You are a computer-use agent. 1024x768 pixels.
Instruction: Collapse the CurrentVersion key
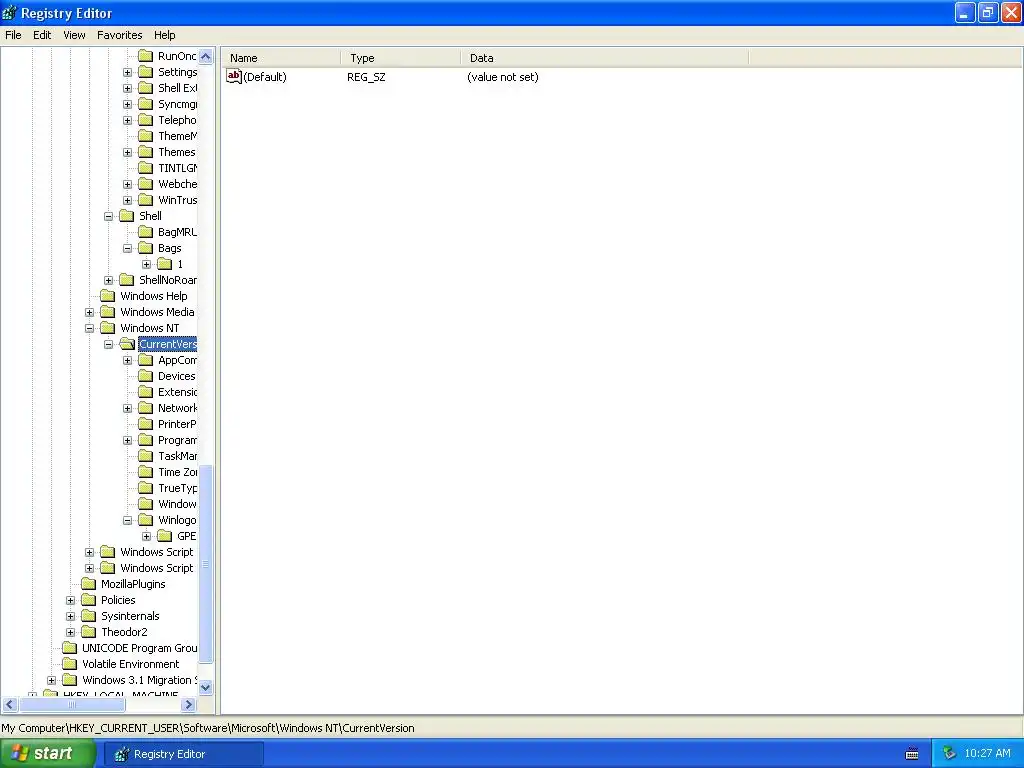pyautogui.click(x=108, y=344)
